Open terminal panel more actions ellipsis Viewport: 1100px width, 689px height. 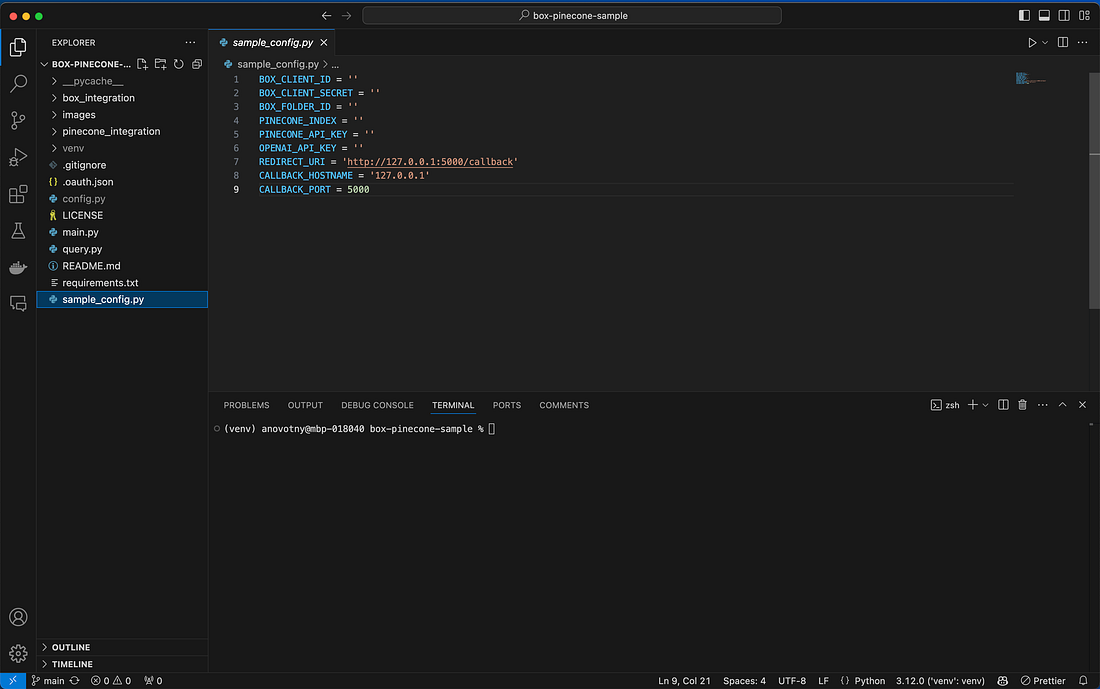1042,405
